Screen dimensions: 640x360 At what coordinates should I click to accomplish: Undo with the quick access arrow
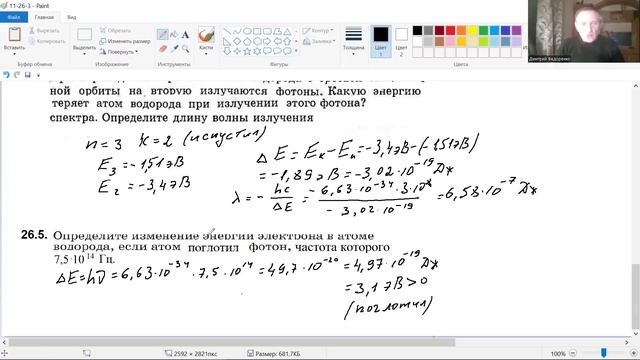pos(6,75)
